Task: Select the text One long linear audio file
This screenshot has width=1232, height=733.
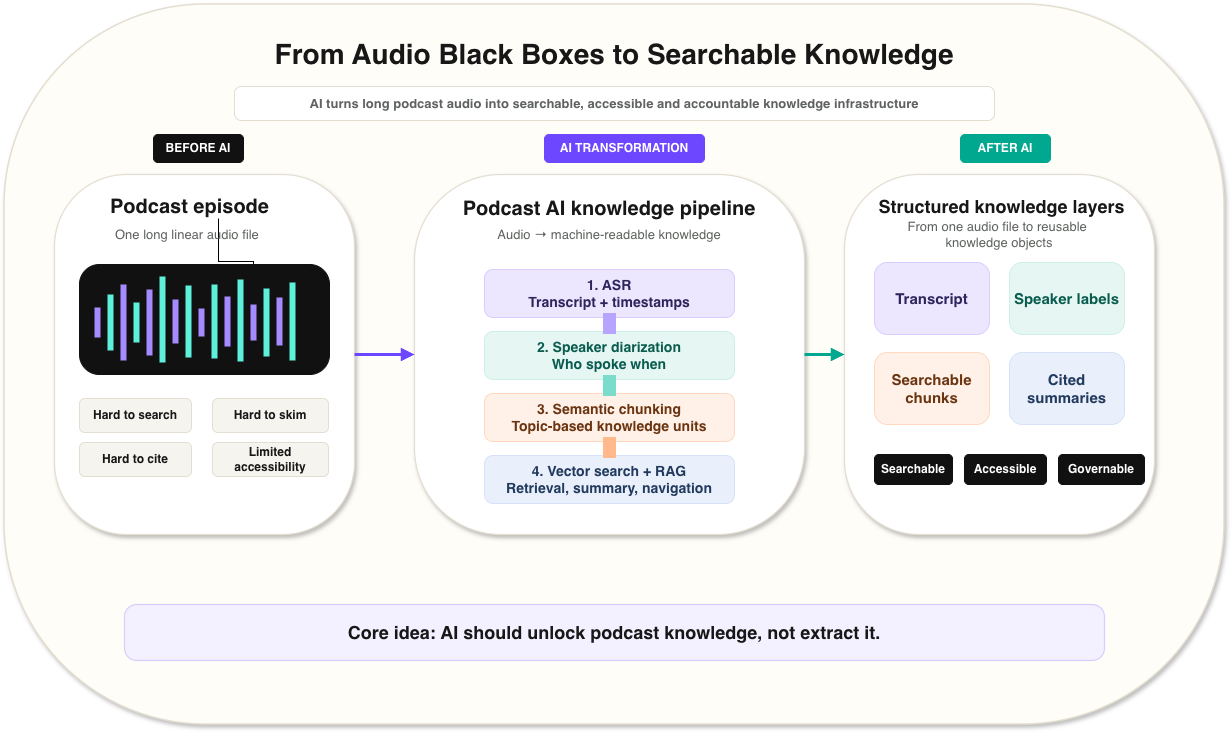Action: tap(189, 235)
